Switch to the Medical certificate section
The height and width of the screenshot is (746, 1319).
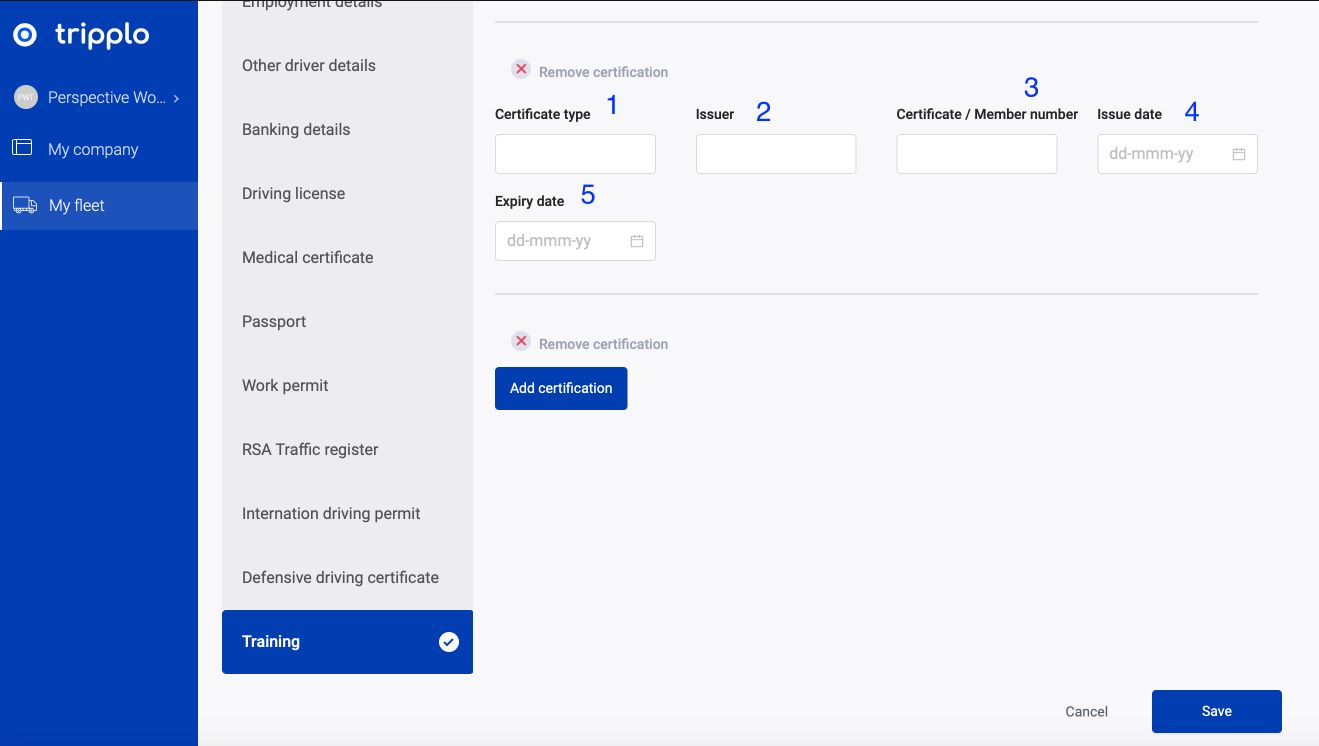307,258
